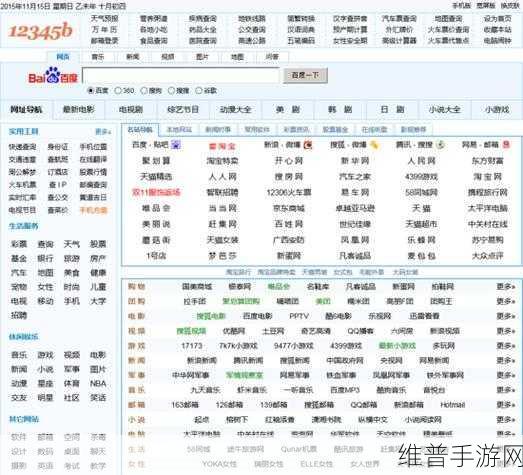Open the 电视剧 navigation item
The height and width of the screenshot is (475, 523).
pos(131,109)
